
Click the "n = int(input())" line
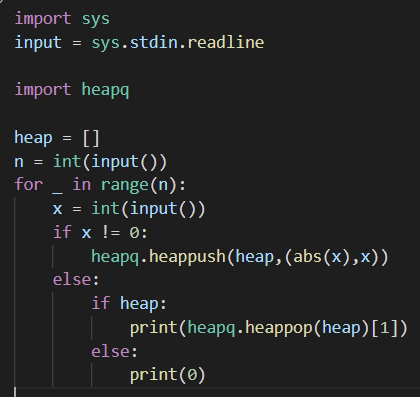pyautogui.click(x=90, y=162)
